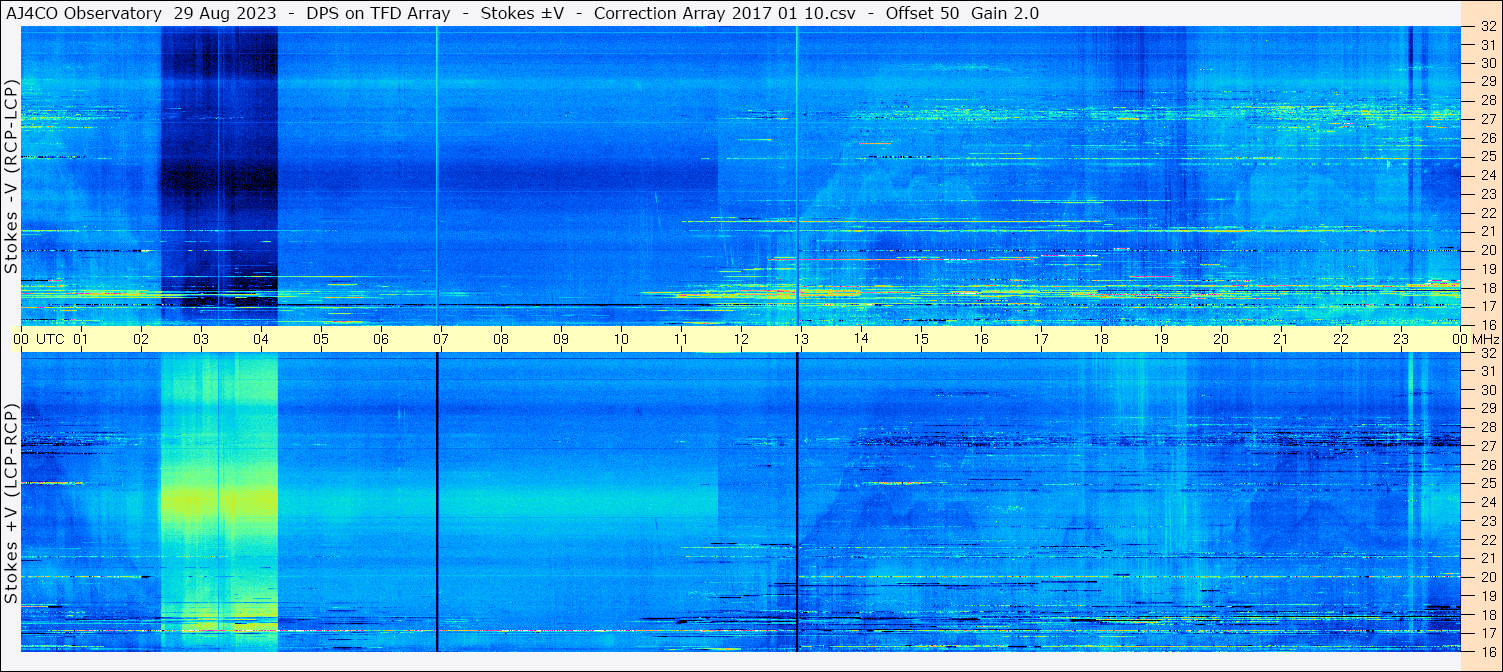Viewport: 1503px width, 672px height.
Task: Select hour 04 on the time axis
Action: click(x=261, y=339)
